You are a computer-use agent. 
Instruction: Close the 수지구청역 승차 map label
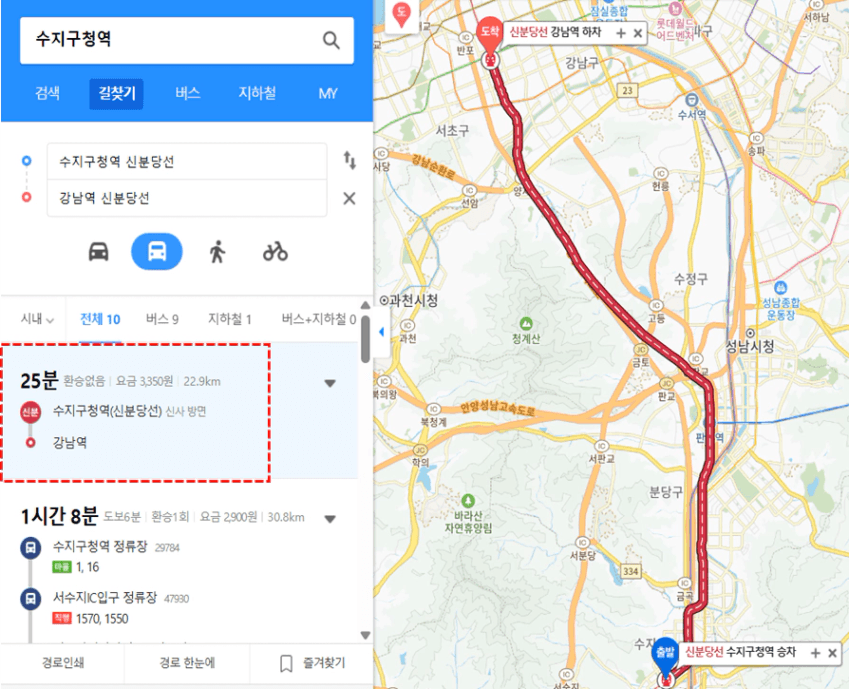click(x=833, y=653)
